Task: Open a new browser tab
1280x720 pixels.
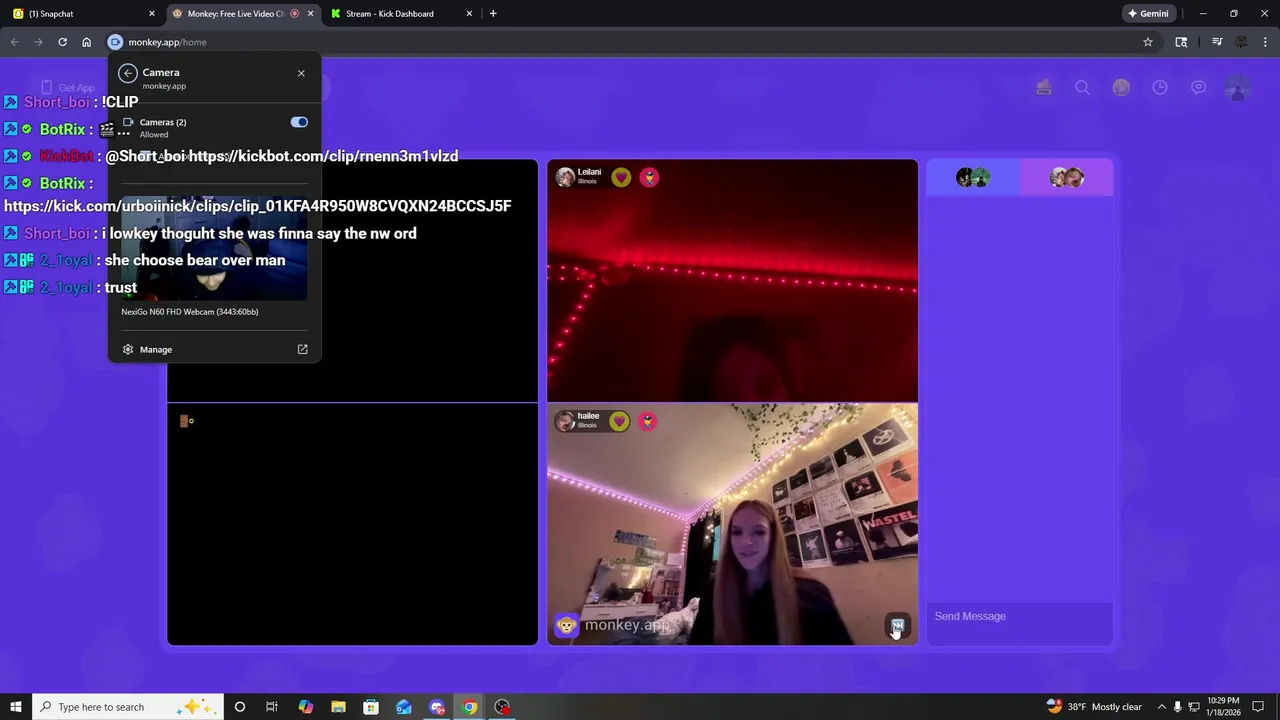Action: 493,14
